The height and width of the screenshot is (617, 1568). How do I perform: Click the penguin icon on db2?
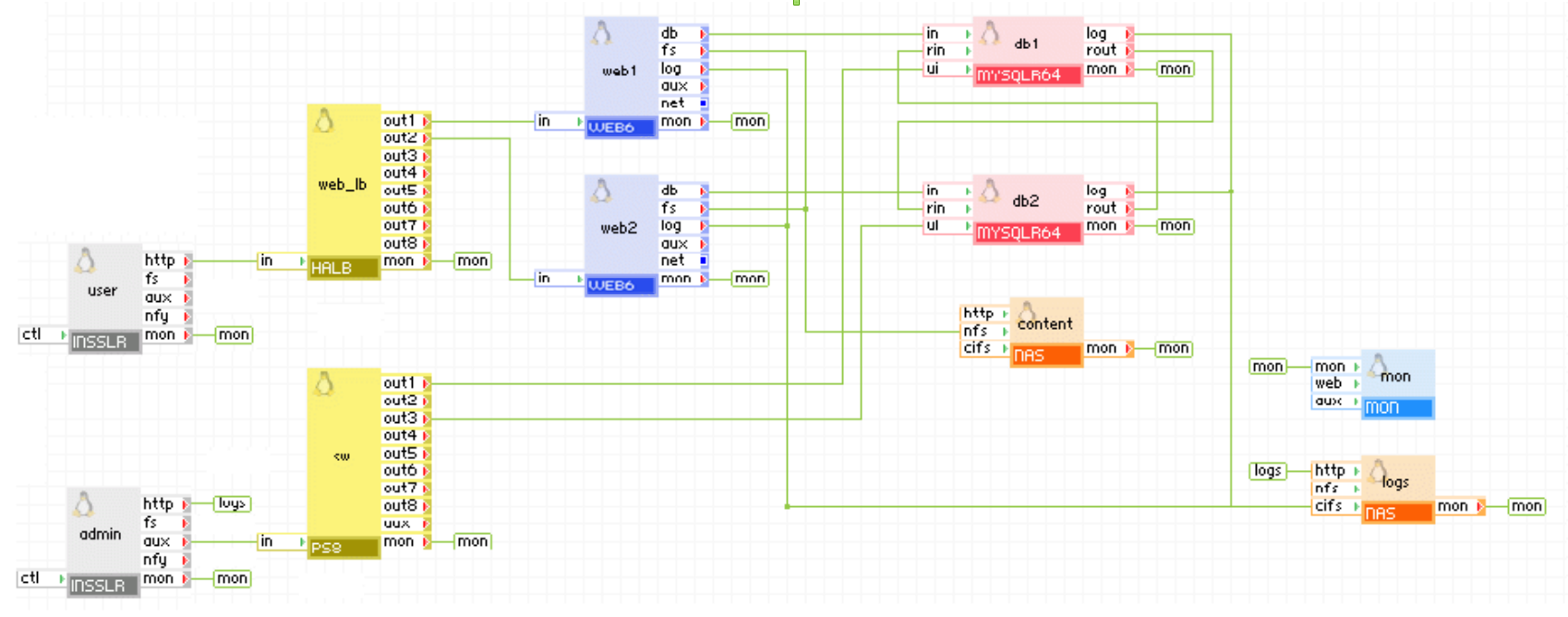click(x=989, y=191)
